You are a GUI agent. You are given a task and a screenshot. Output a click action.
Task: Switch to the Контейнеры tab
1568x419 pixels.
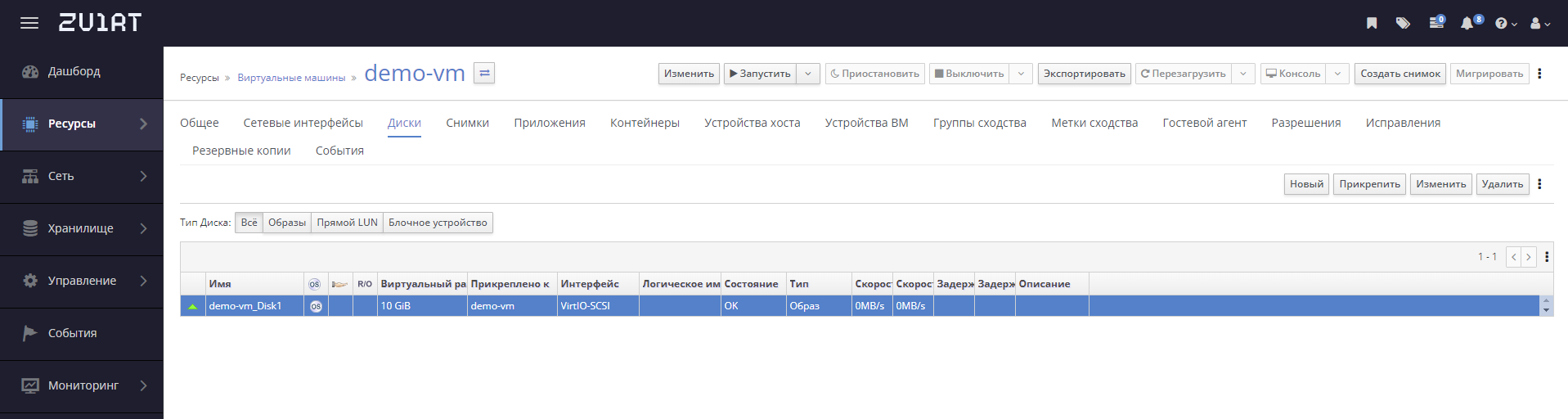coord(645,123)
